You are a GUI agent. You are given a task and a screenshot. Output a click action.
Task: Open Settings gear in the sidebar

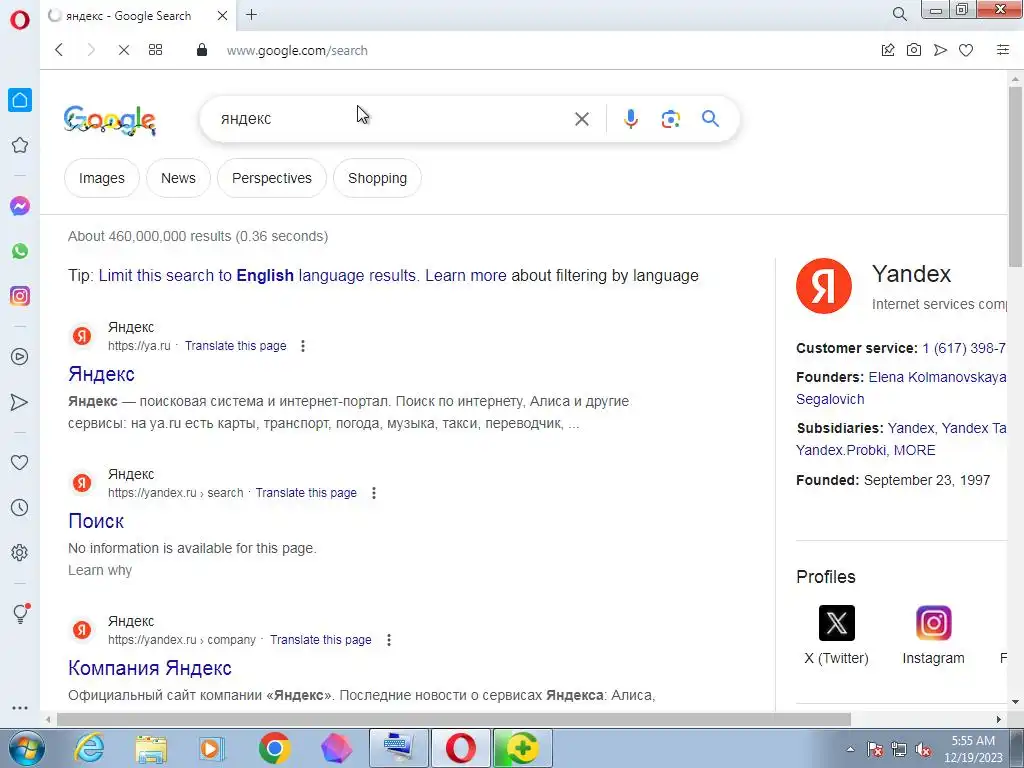[x=20, y=552]
